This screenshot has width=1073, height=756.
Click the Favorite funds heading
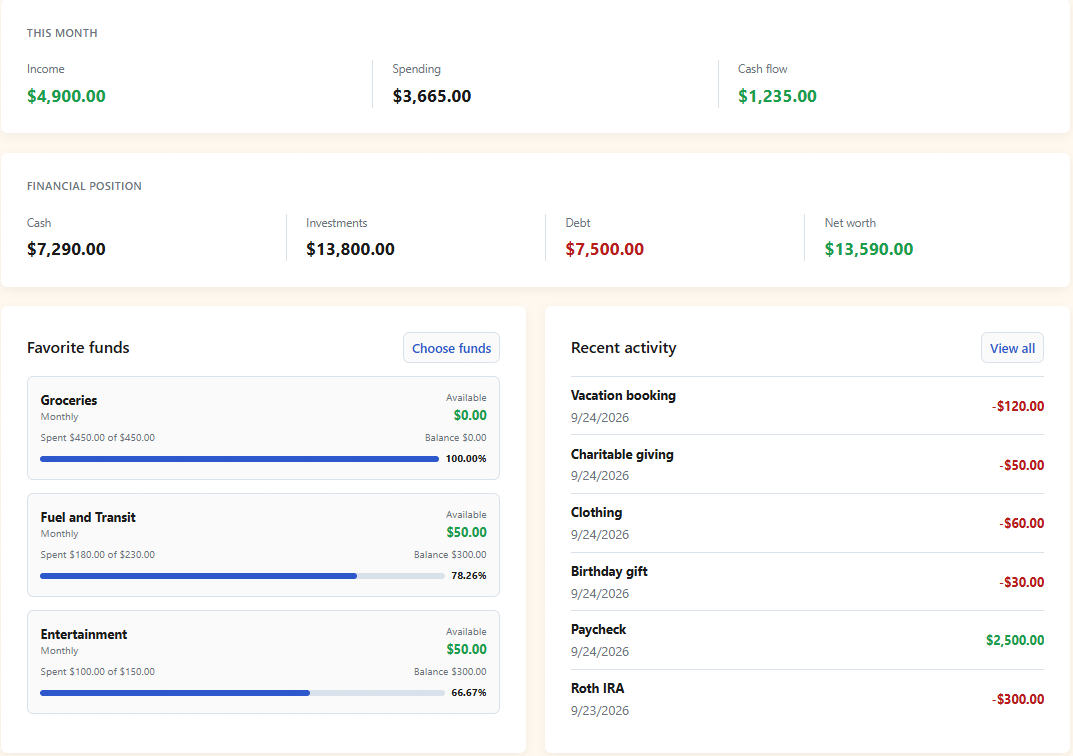tap(78, 348)
